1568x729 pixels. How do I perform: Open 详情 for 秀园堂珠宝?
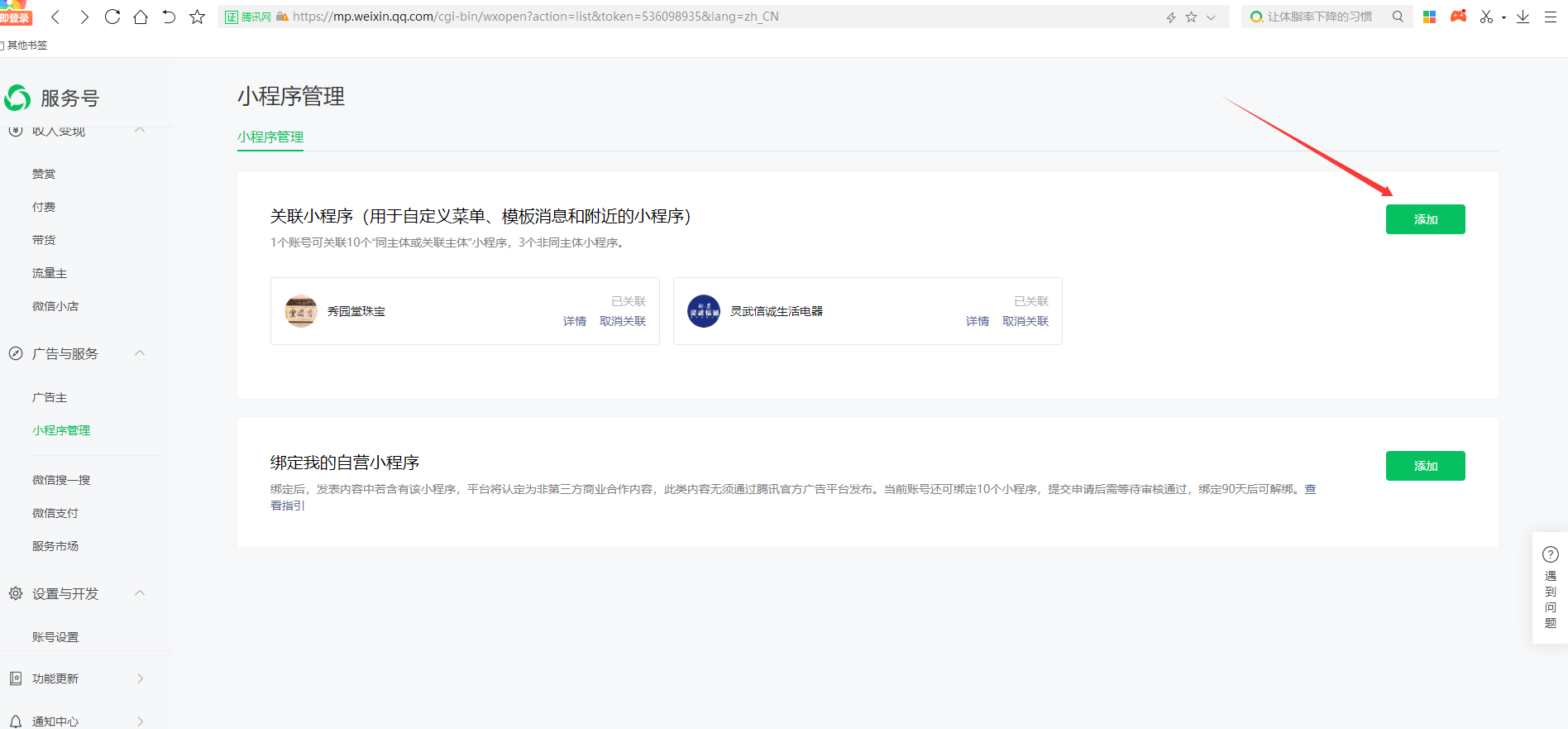coord(575,321)
